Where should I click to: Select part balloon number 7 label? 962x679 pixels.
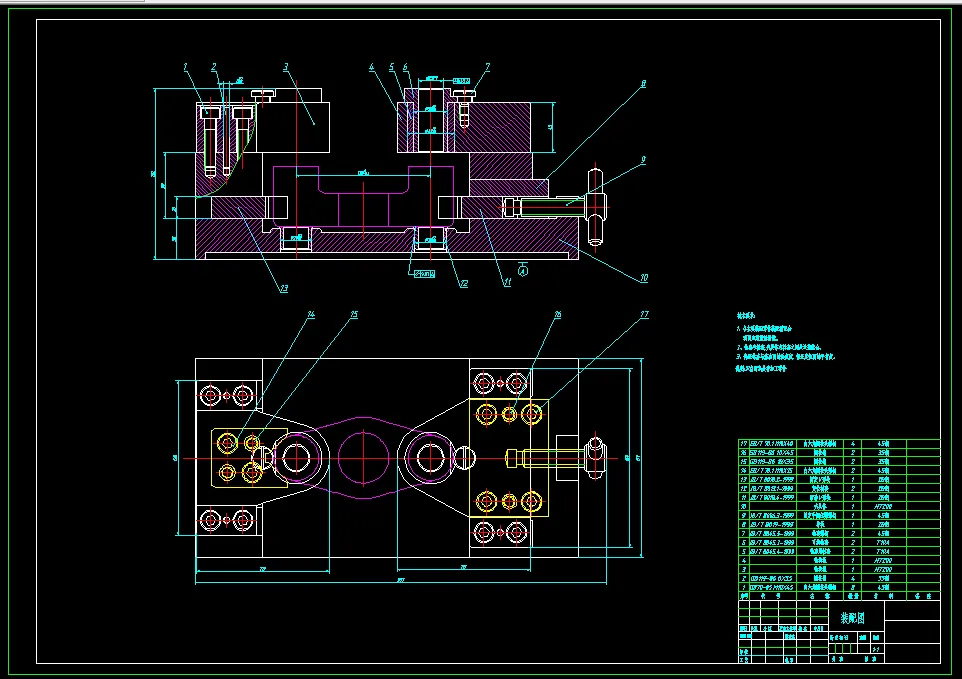[x=487, y=67]
